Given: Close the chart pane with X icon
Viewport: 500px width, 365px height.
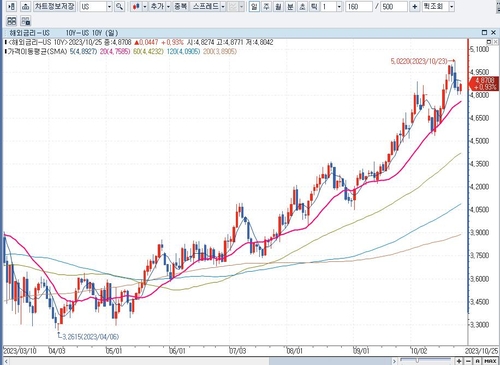Looking at the screenshot, I should point(494,32).
